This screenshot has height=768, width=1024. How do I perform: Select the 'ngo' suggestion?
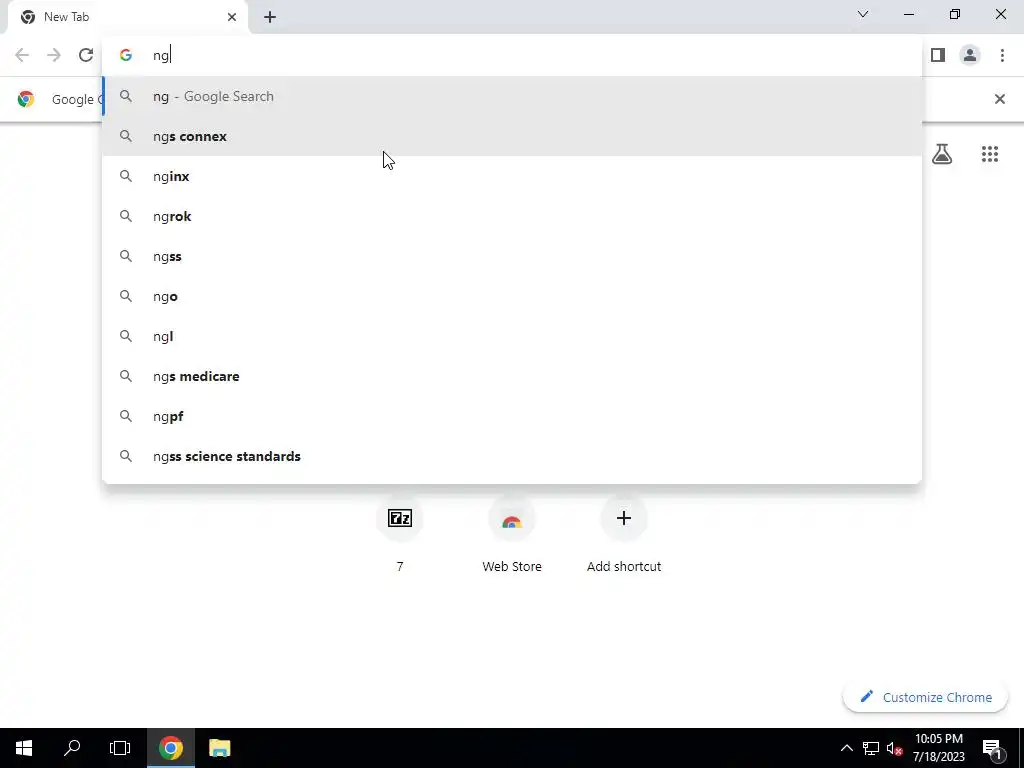click(512, 296)
